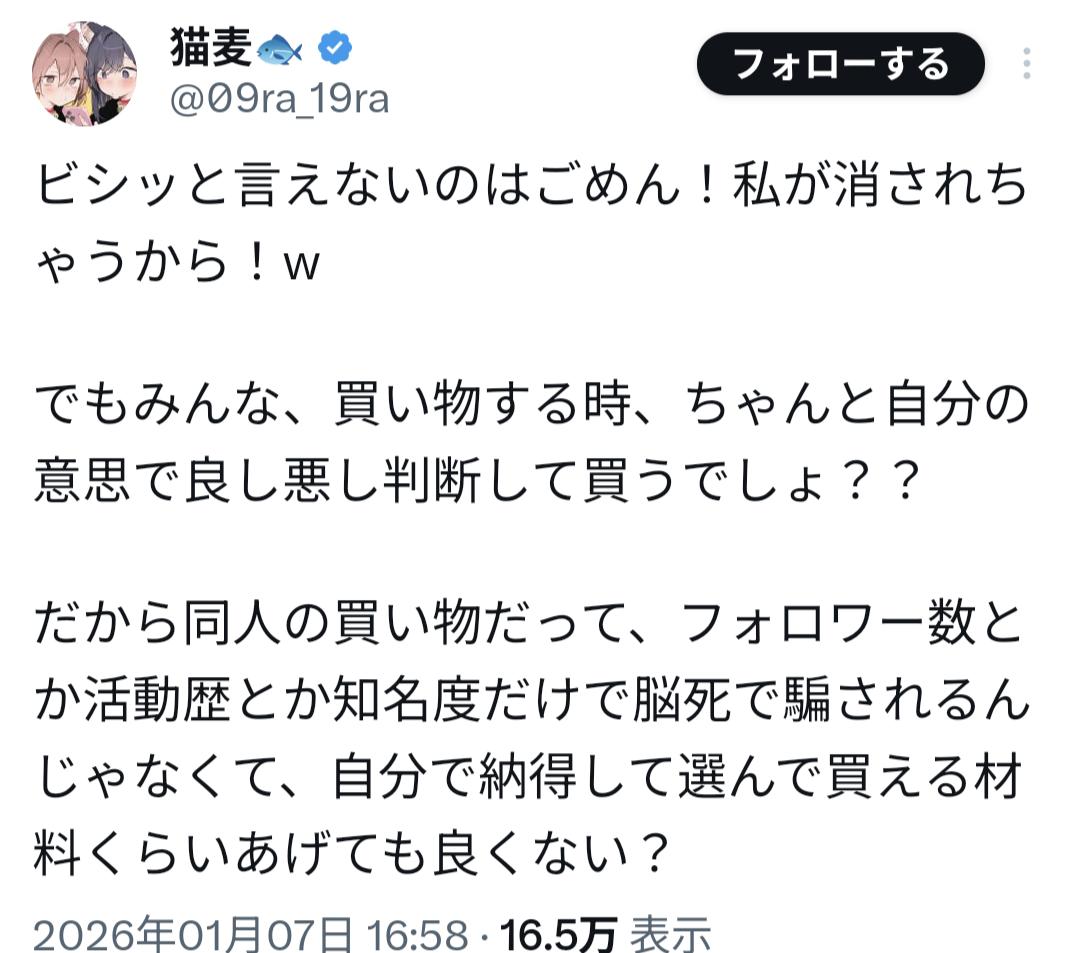This screenshot has height=953, width=1080.
Task: Click the fish emoji beside the name
Action: point(280,49)
